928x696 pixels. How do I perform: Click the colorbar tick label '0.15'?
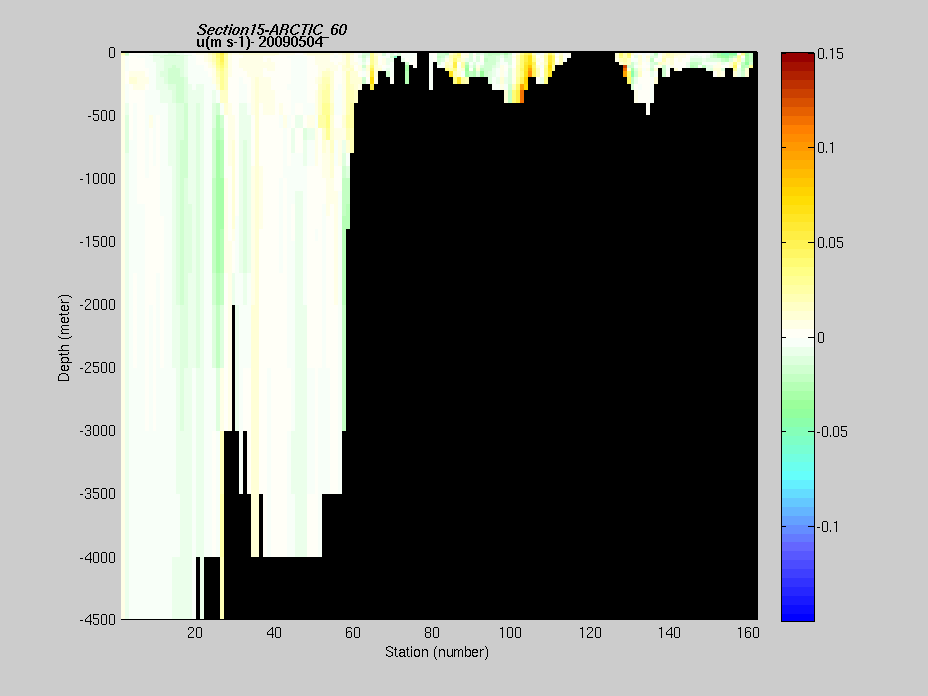[830, 54]
